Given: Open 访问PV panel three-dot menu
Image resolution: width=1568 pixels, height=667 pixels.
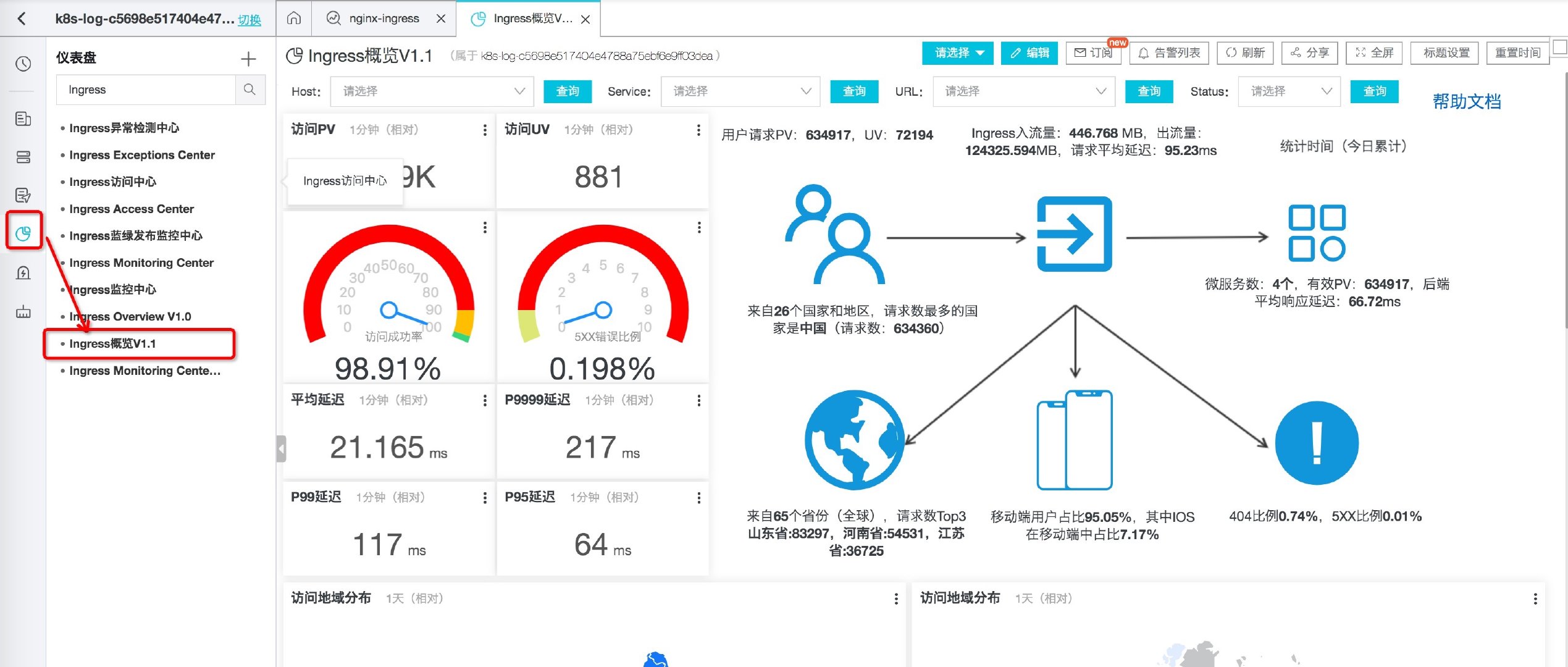Looking at the screenshot, I should pyautogui.click(x=485, y=130).
